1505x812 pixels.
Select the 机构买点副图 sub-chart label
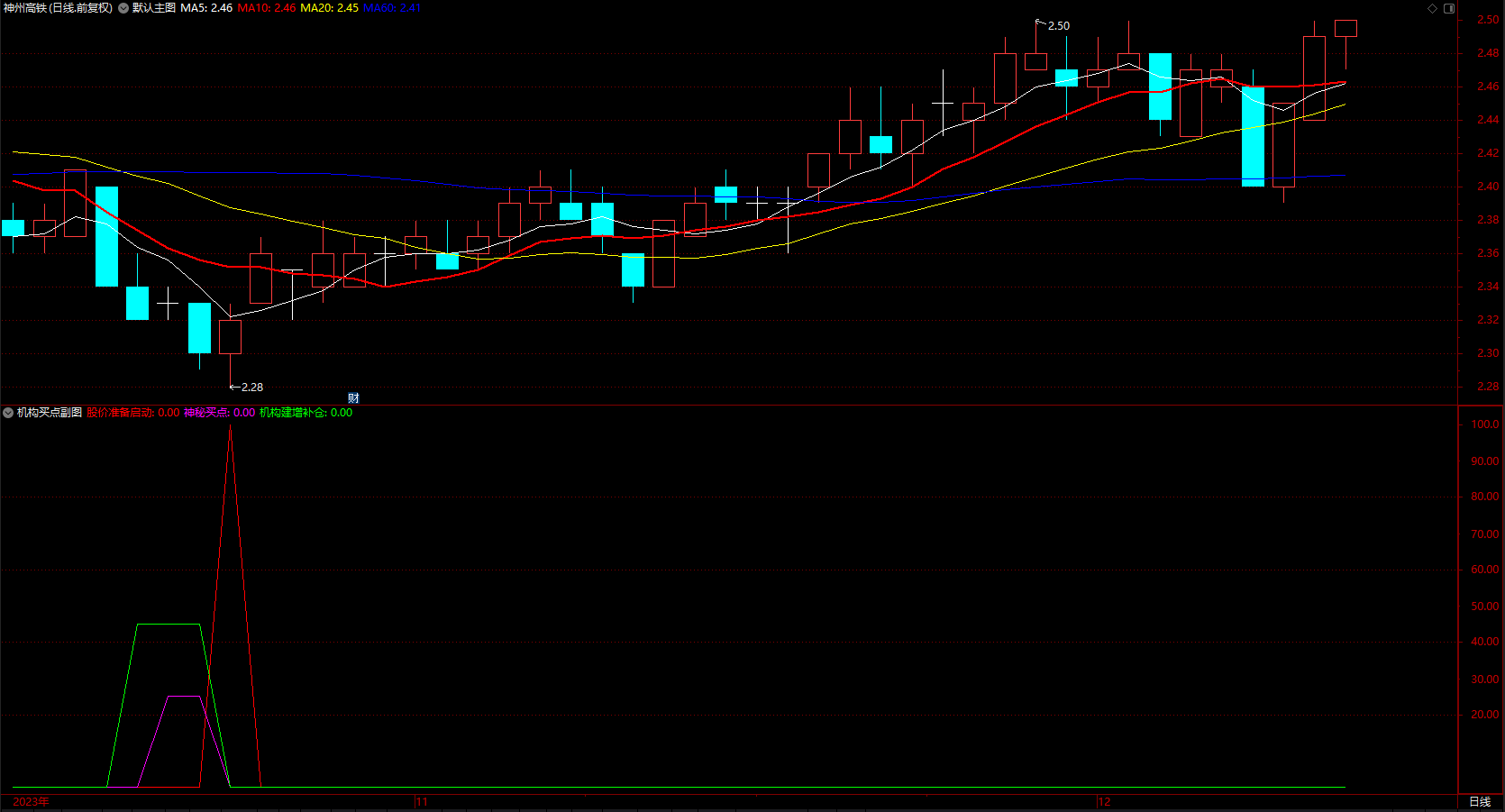coord(50,413)
